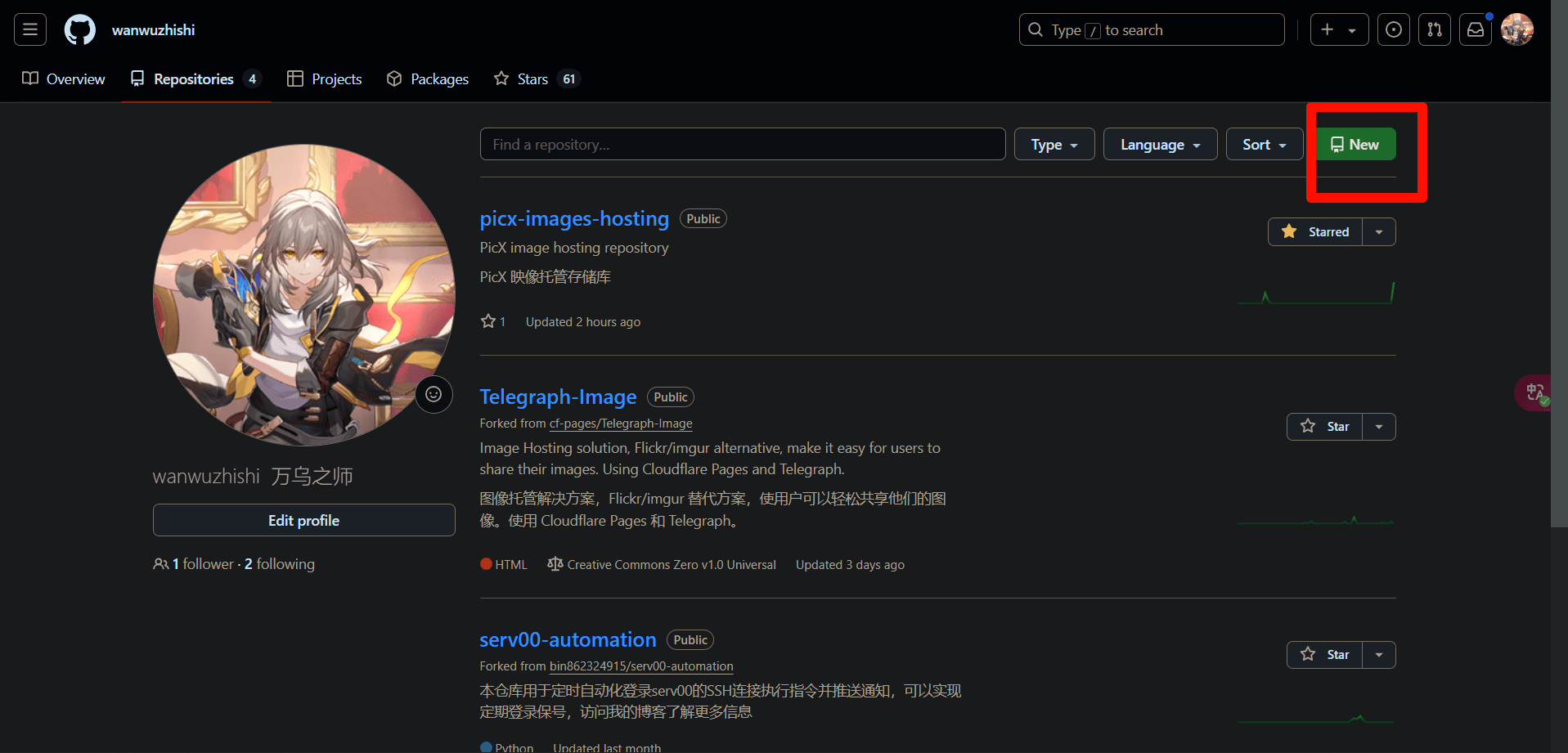Unstar the picx-images-hosting repository

(1314, 231)
